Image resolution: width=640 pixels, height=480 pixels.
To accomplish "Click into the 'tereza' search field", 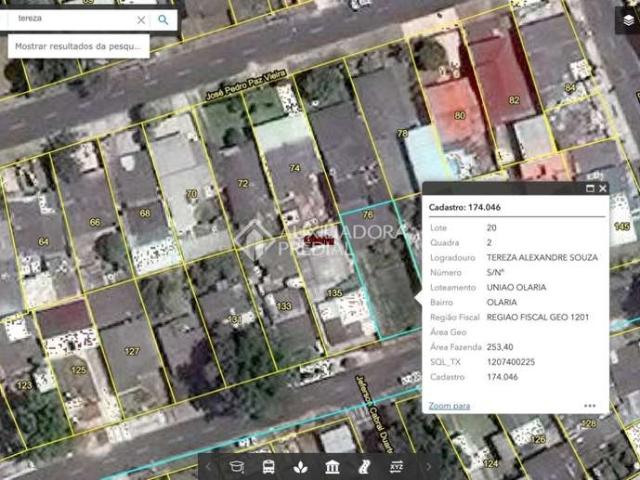I will click(73, 19).
